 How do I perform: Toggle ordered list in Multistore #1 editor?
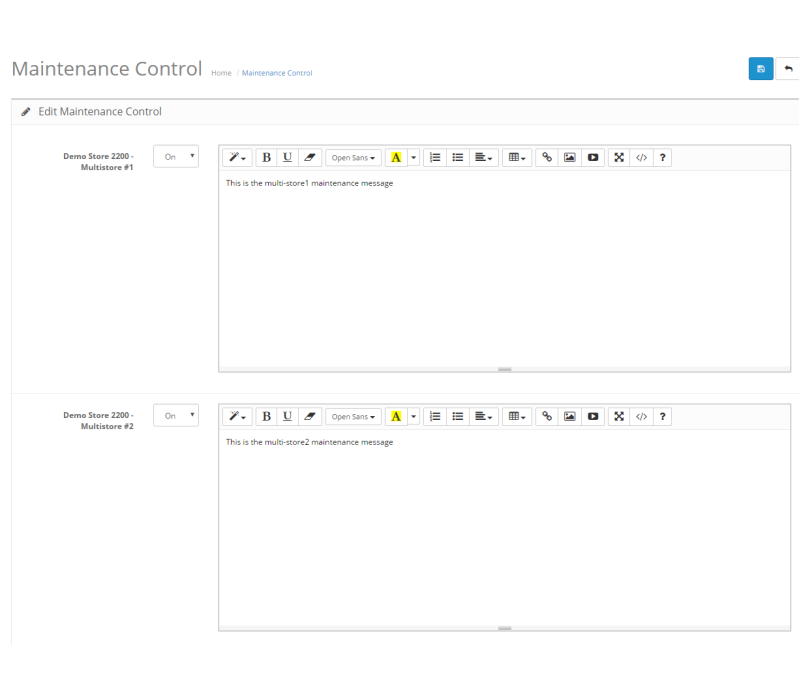coord(435,158)
